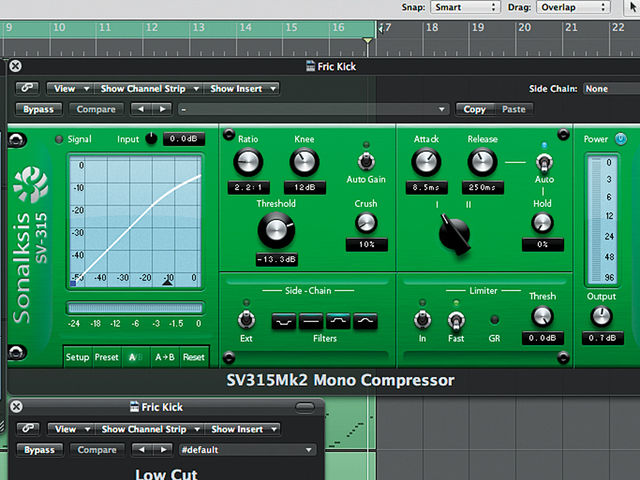Toggle the limiter Fast switch
The width and height of the screenshot is (640, 480).
pyautogui.click(x=456, y=320)
